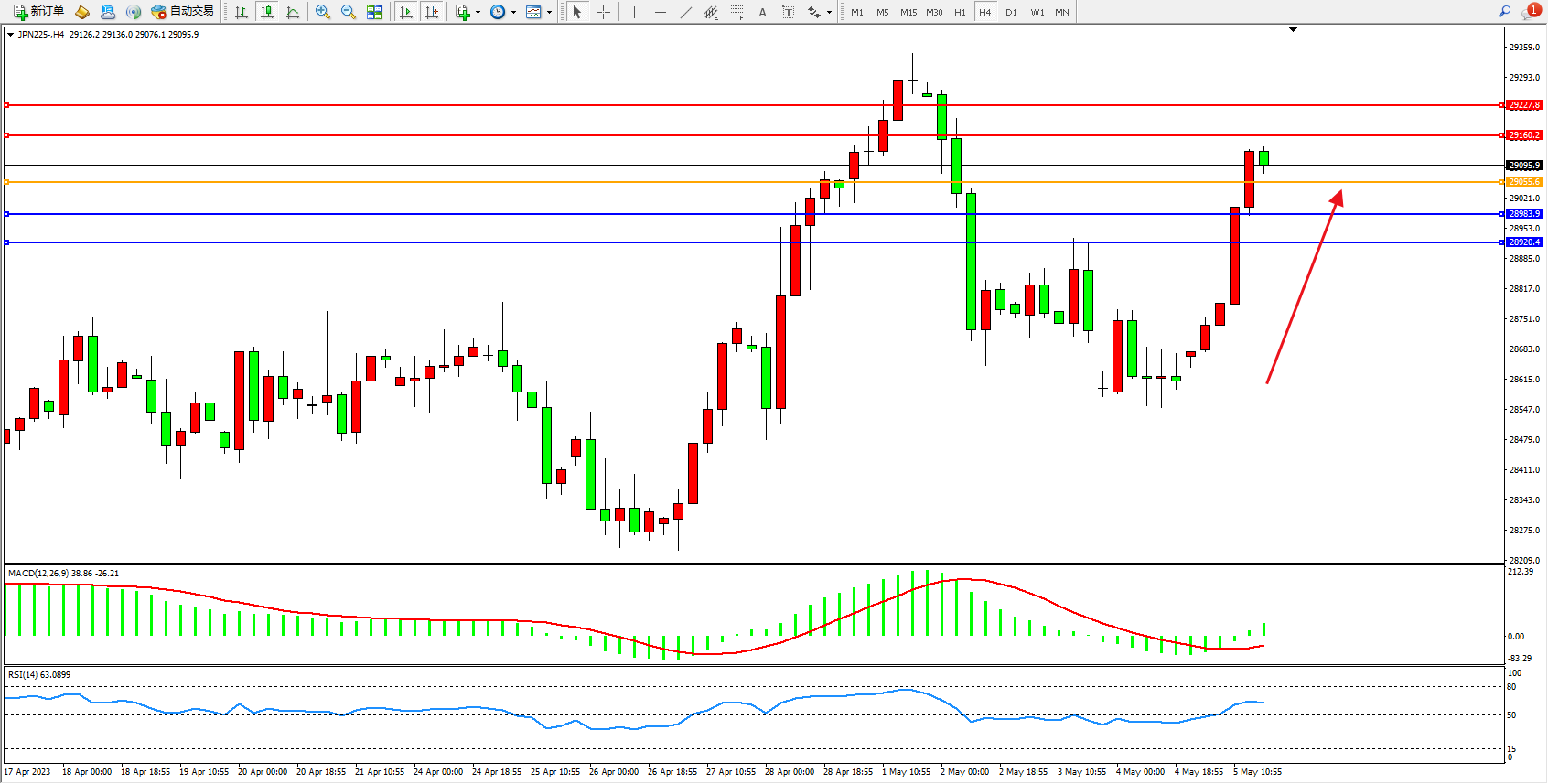Image resolution: width=1548 pixels, height=784 pixels.
Task: Open the periodicity clock dropdown arrow
Action: click(x=513, y=13)
